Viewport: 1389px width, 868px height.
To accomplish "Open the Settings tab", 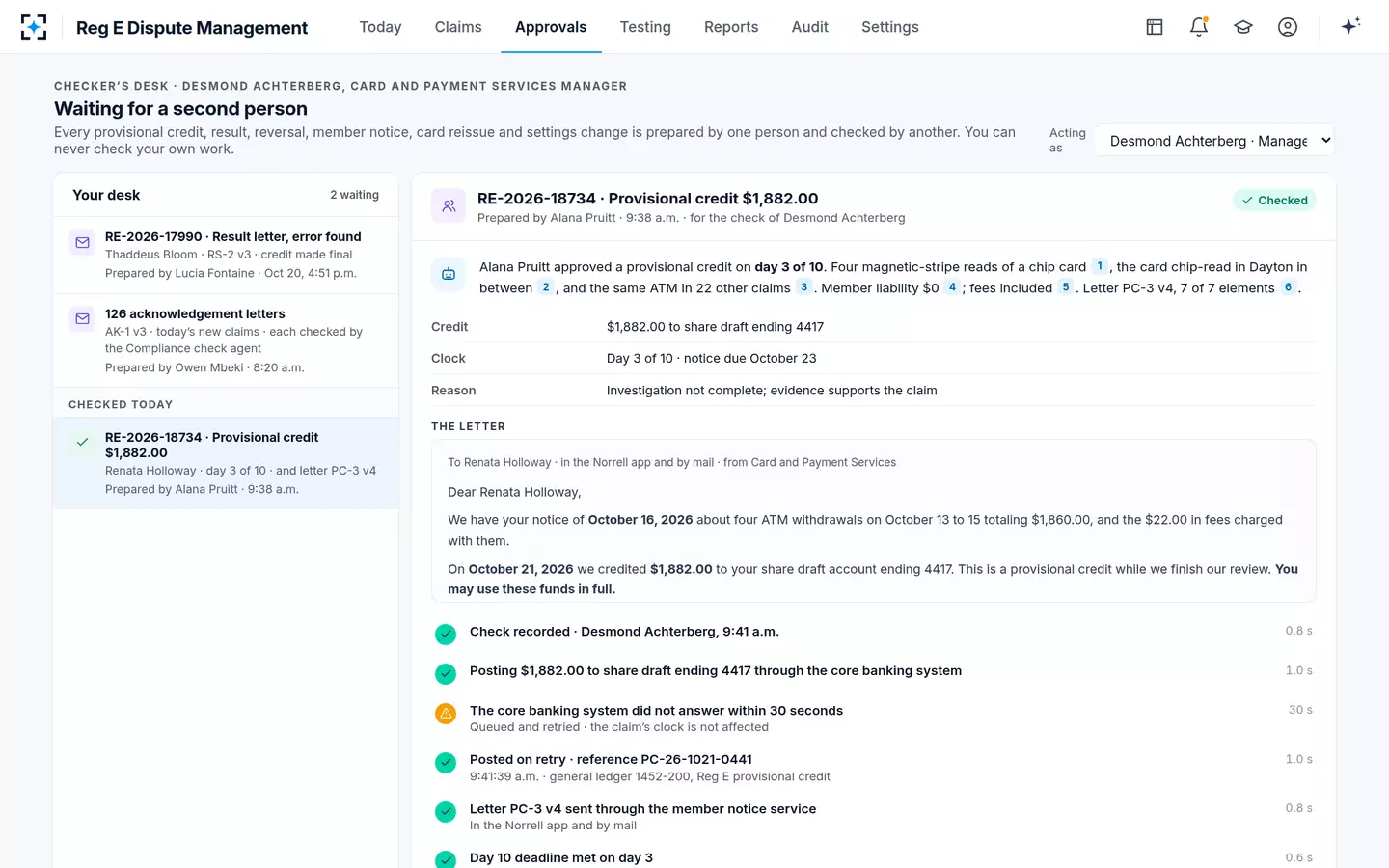I will click(x=890, y=27).
